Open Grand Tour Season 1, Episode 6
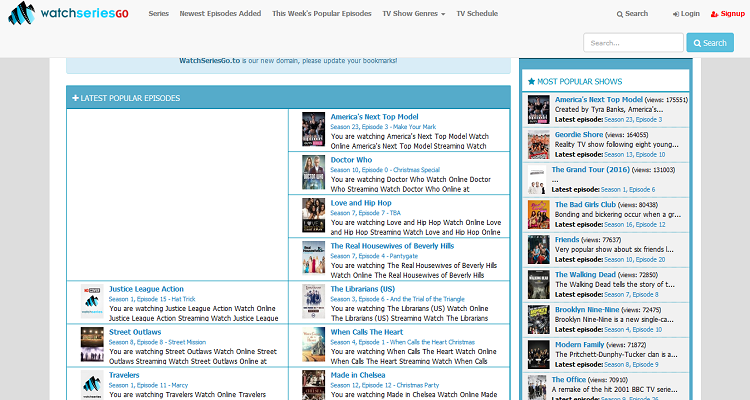 pos(628,189)
